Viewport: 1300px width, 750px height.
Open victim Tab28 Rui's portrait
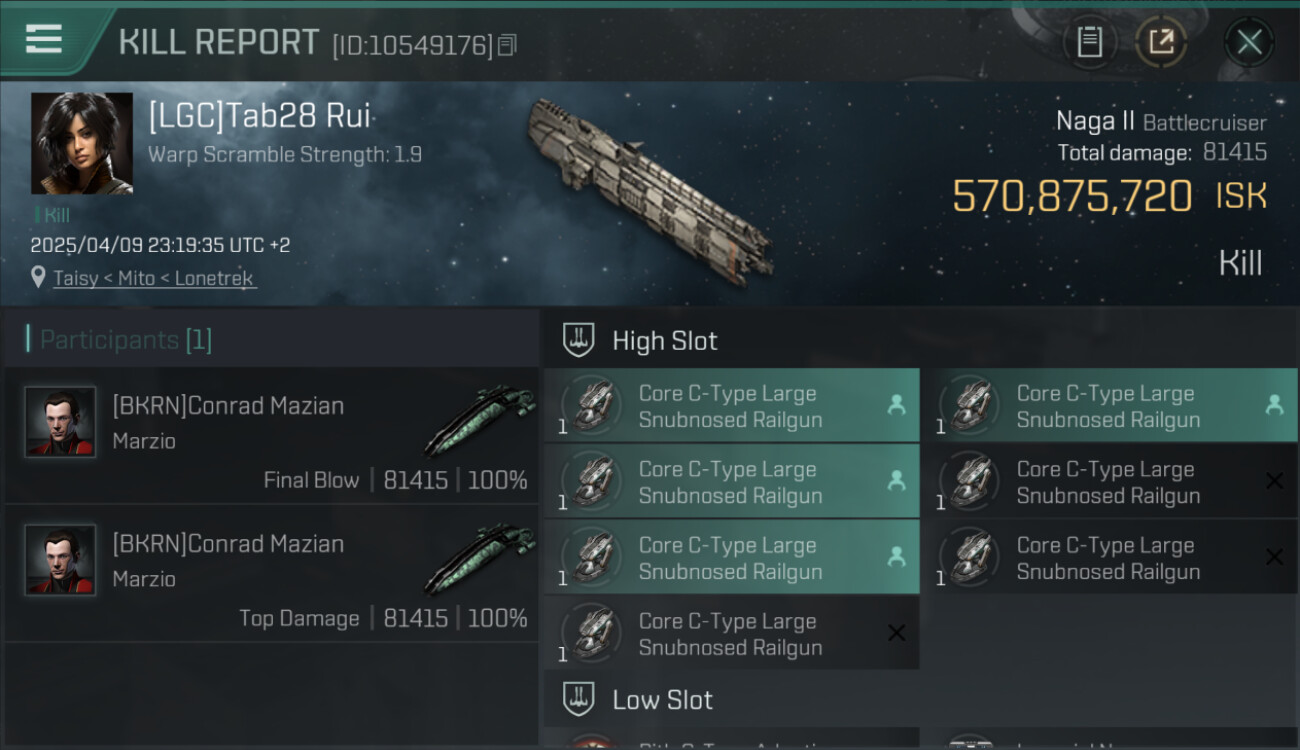click(82, 143)
